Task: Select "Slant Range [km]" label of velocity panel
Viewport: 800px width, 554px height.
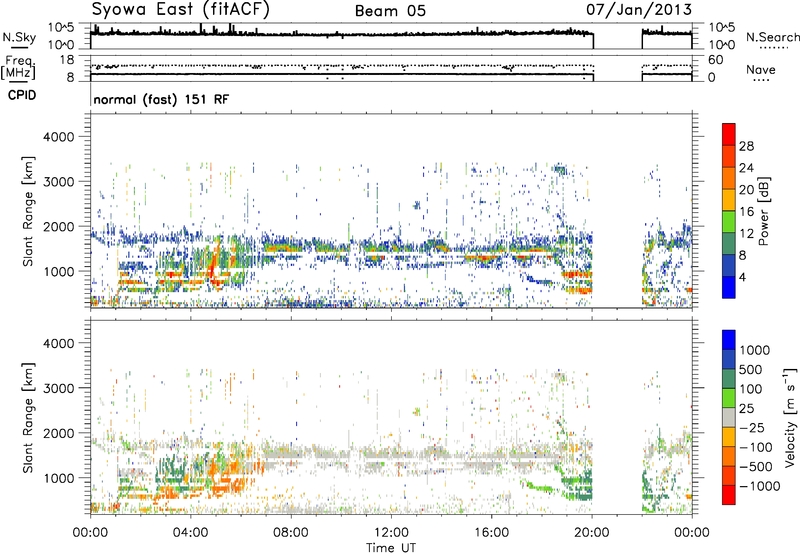Action: point(28,417)
